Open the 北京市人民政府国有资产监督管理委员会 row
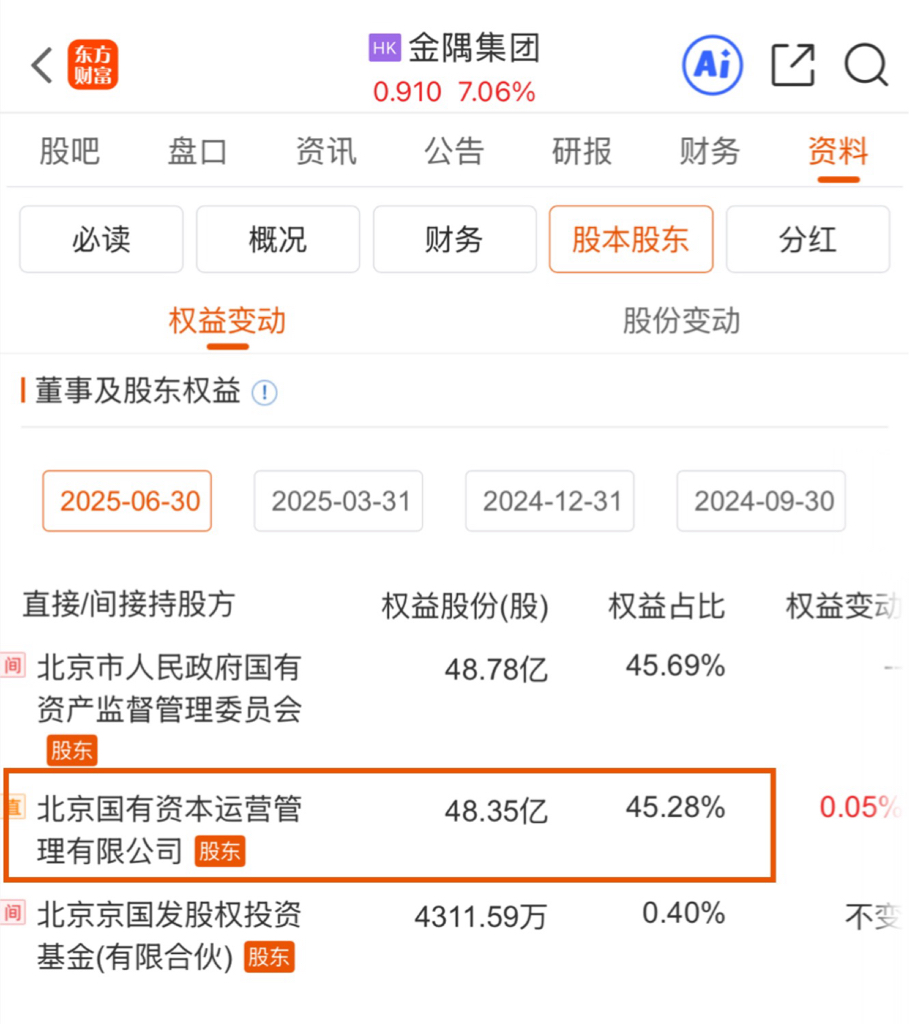This screenshot has height=1024, width=909. coord(454,707)
